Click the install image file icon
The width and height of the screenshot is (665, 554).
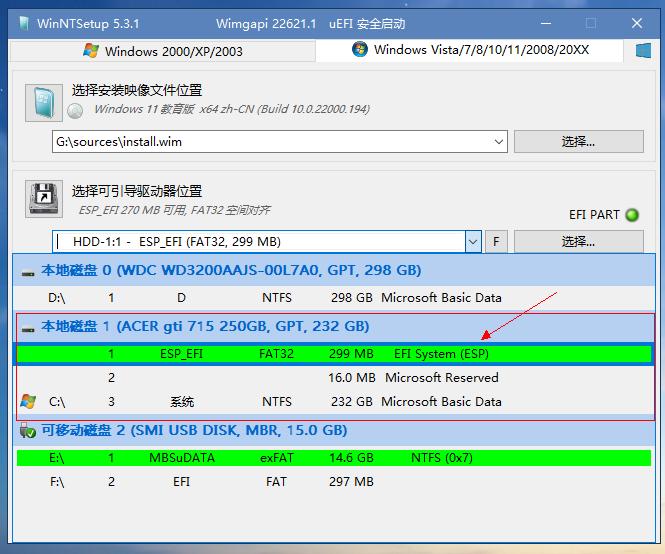[x=44, y=100]
